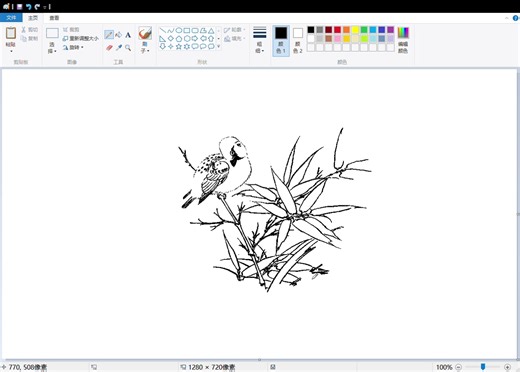
Task: Click the Cut button
Action: point(30,30)
